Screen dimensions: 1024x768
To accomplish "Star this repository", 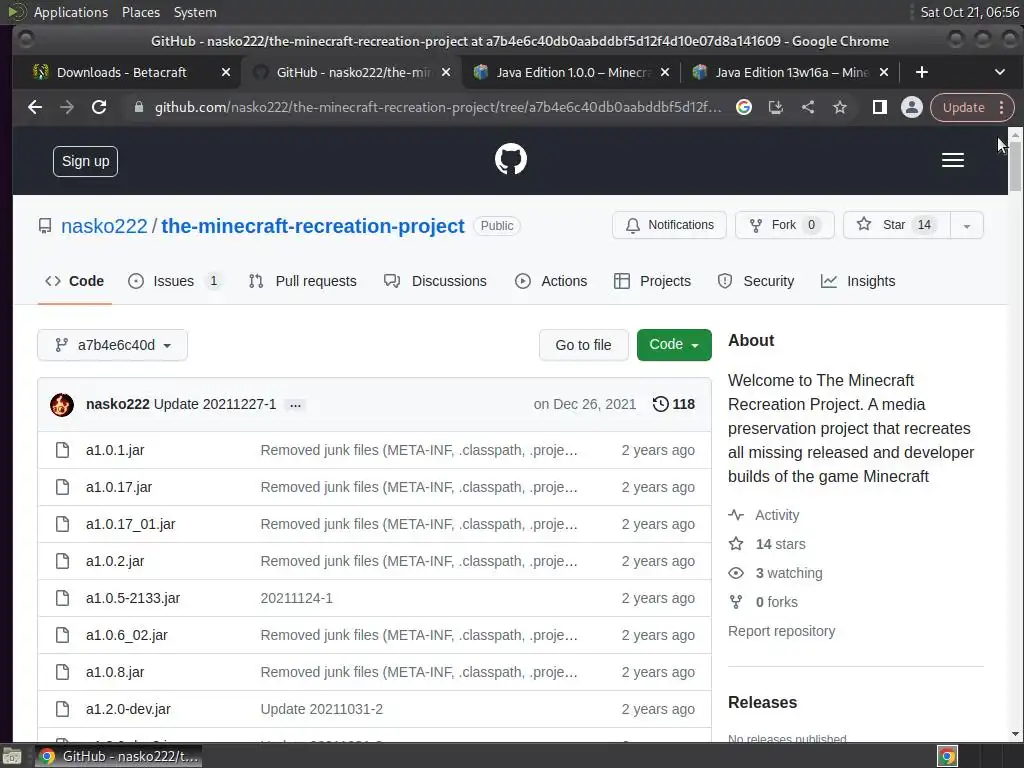I will click(x=897, y=225).
